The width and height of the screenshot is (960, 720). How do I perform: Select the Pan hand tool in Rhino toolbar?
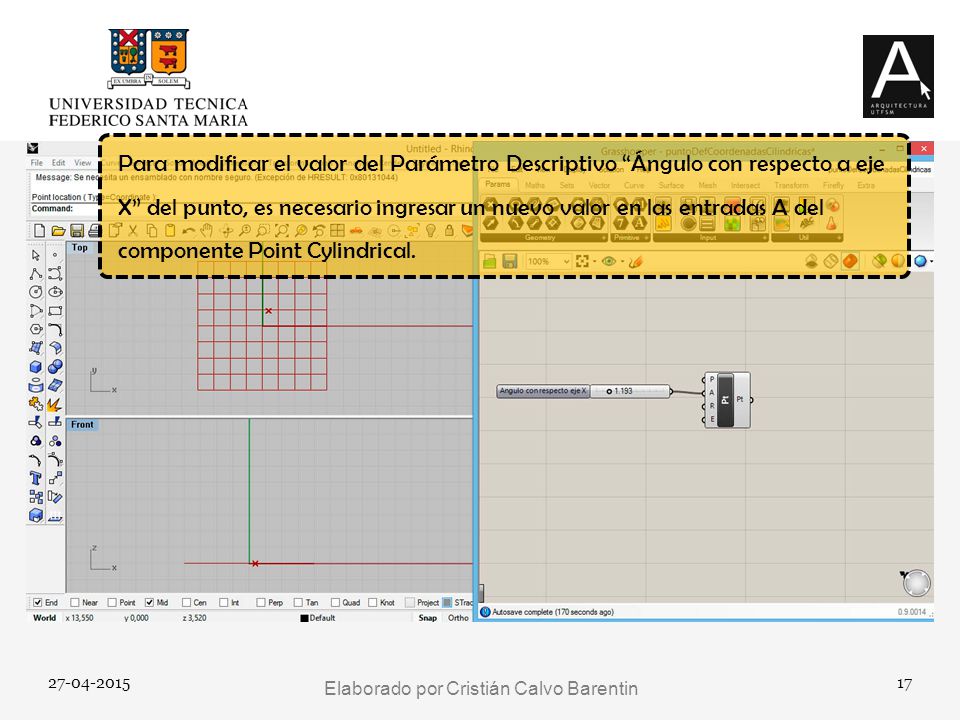(x=207, y=231)
